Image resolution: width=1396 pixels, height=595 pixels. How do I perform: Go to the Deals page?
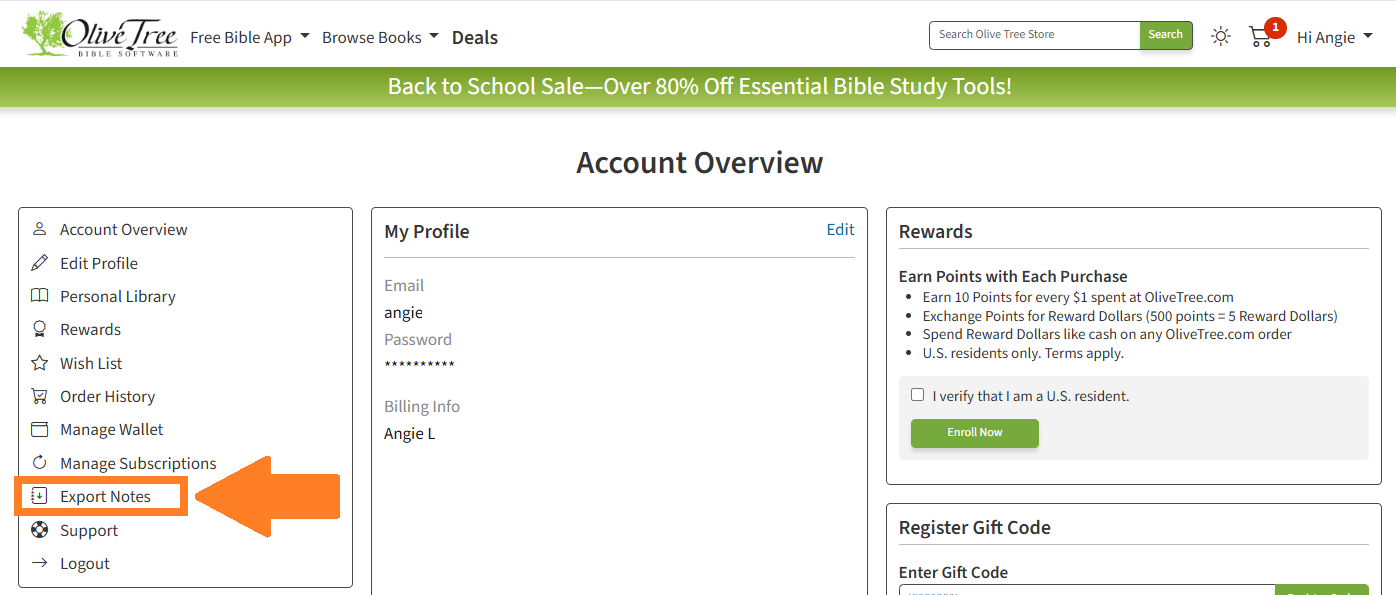475,37
